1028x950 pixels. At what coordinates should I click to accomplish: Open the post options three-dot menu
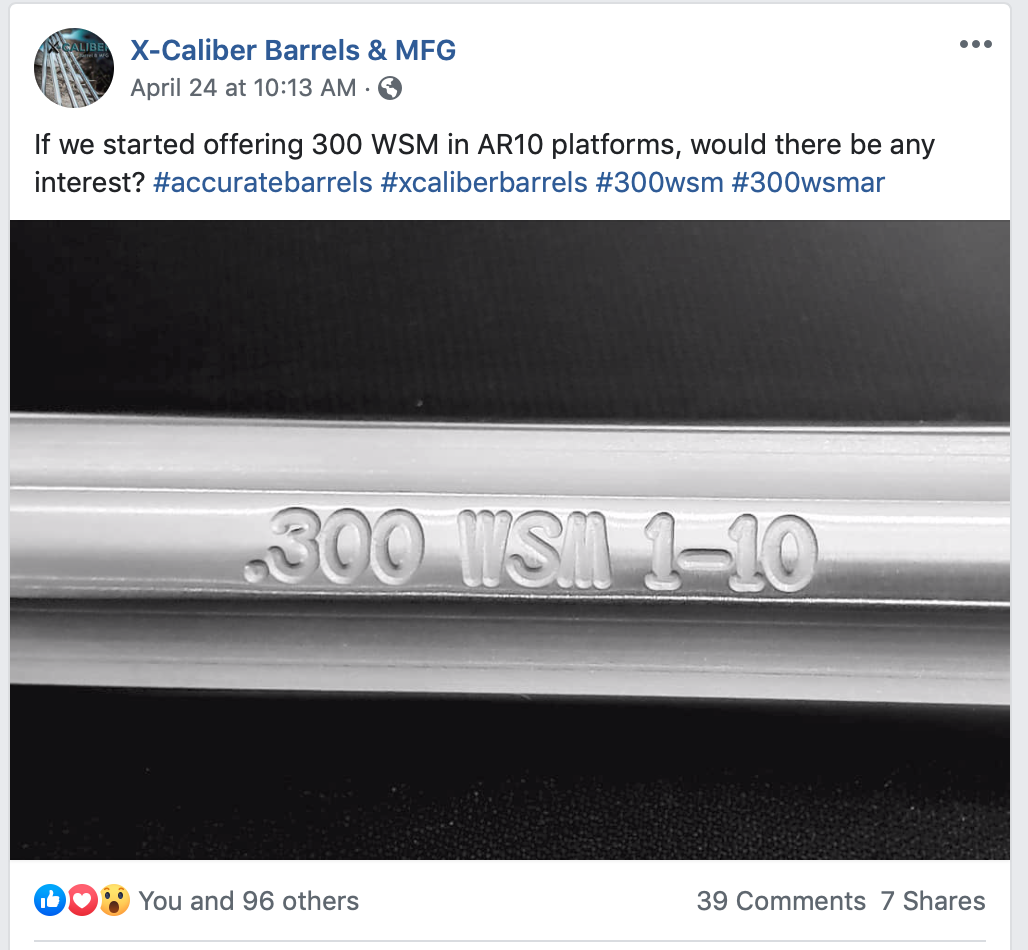[976, 44]
